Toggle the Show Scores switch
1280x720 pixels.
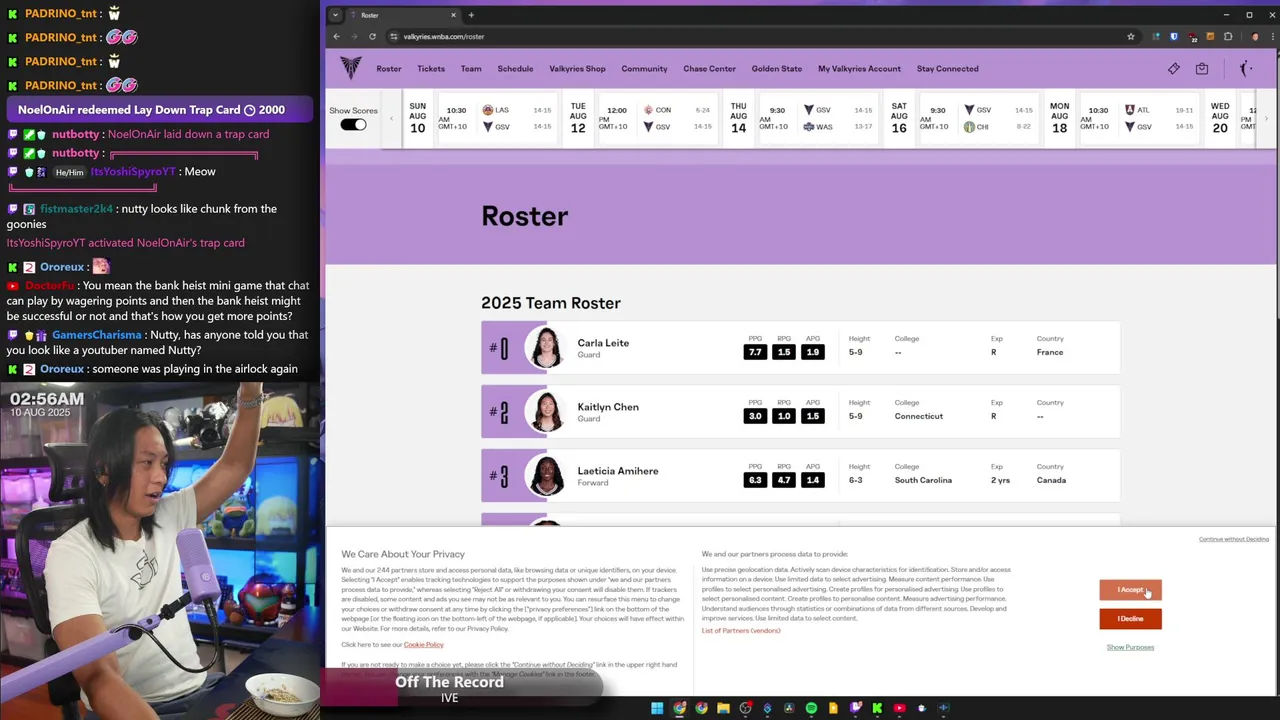pos(353,124)
